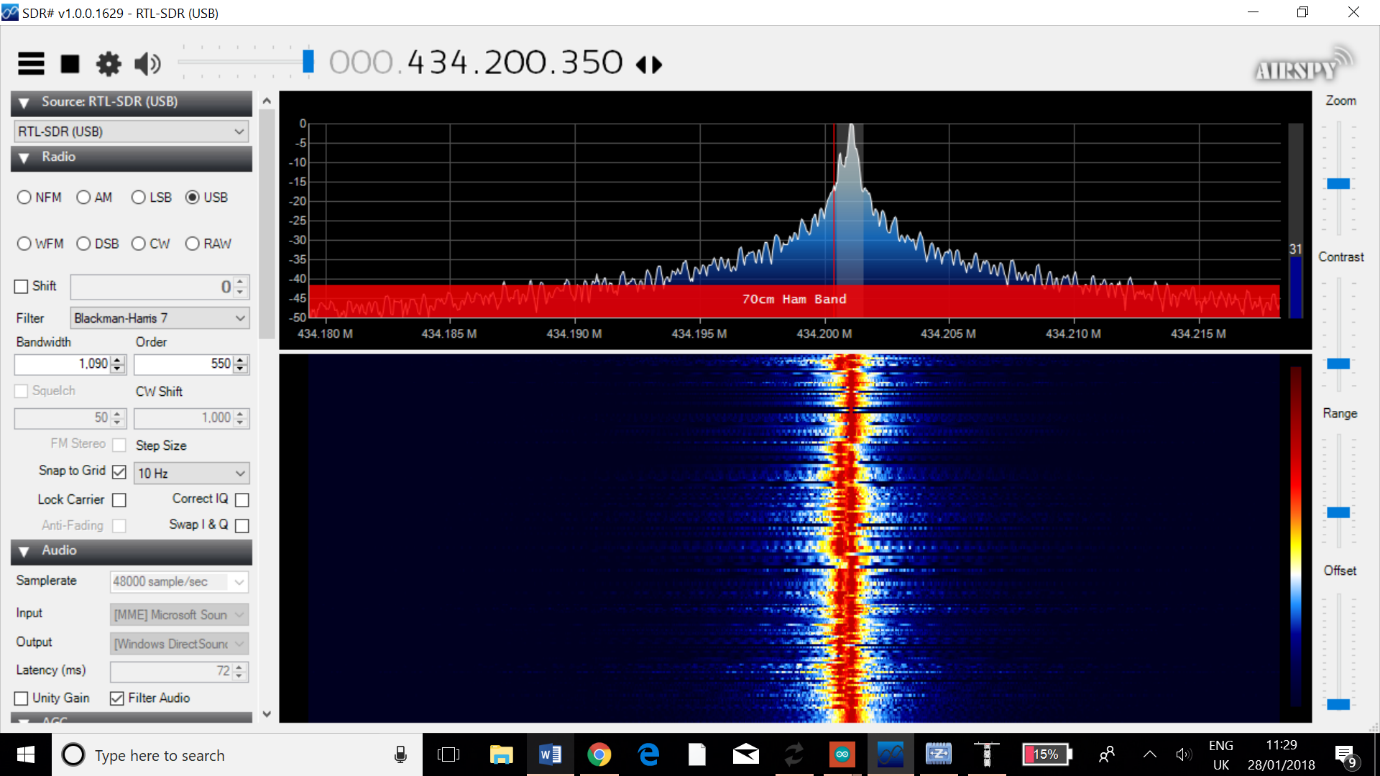Screen dimensions: 1380x776
Task: Open the Arduino app from the taskbar
Action: coord(842,755)
